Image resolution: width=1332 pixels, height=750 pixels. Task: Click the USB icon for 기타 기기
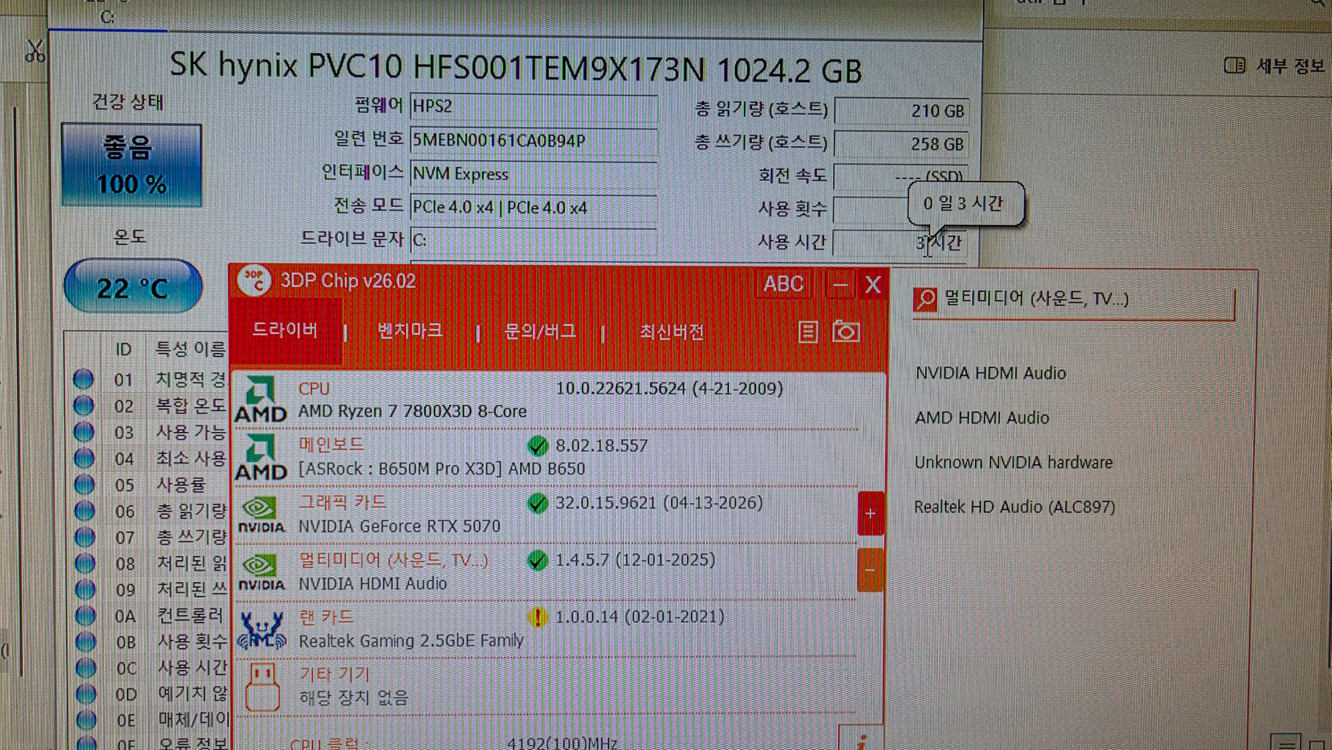point(261,685)
